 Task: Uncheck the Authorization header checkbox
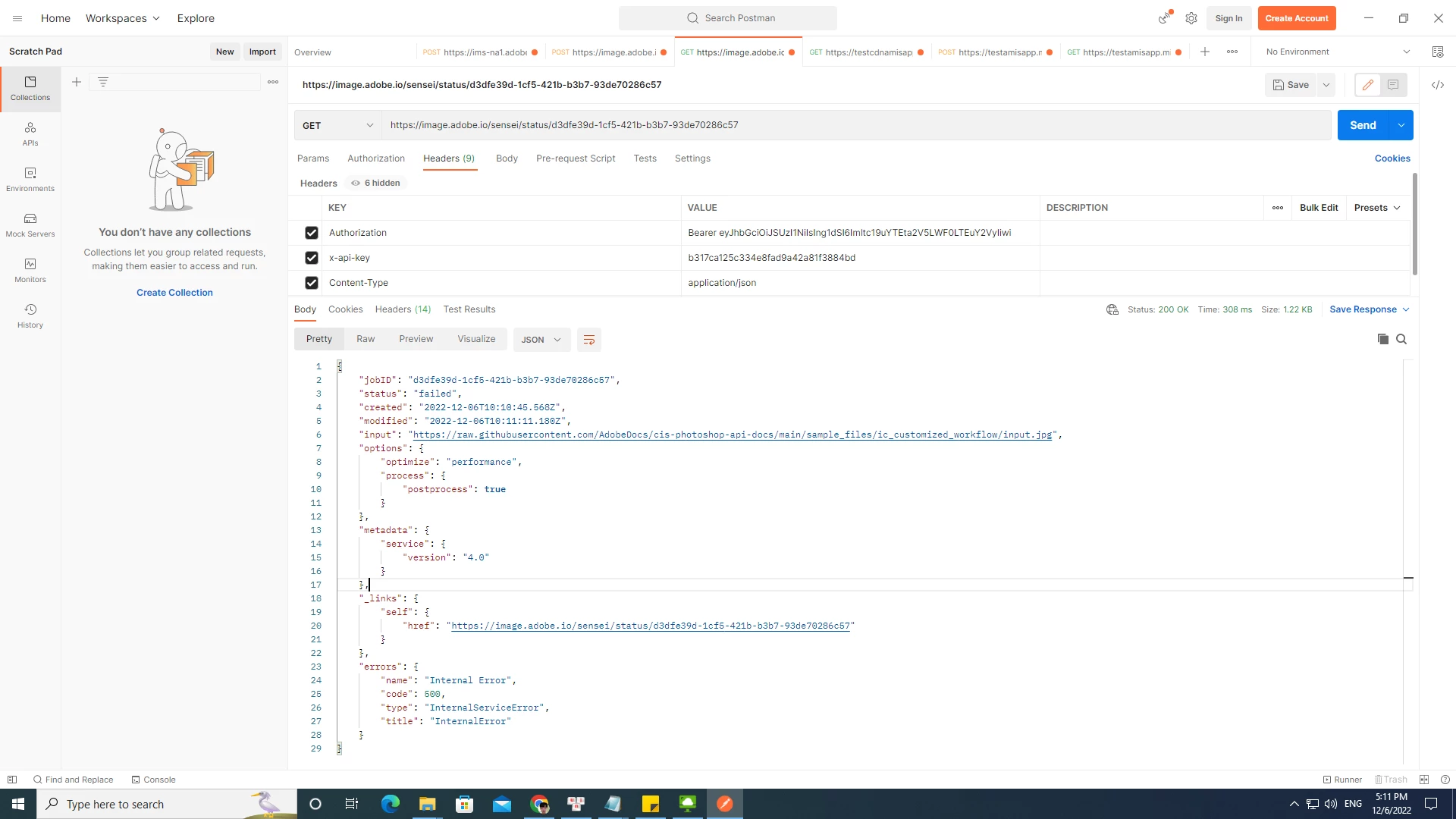point(311,233)
